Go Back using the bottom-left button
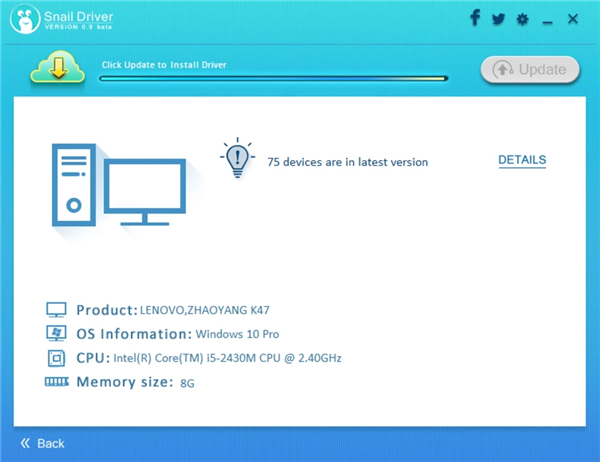The width and height of the screenshot is (600, 462). 42,443
